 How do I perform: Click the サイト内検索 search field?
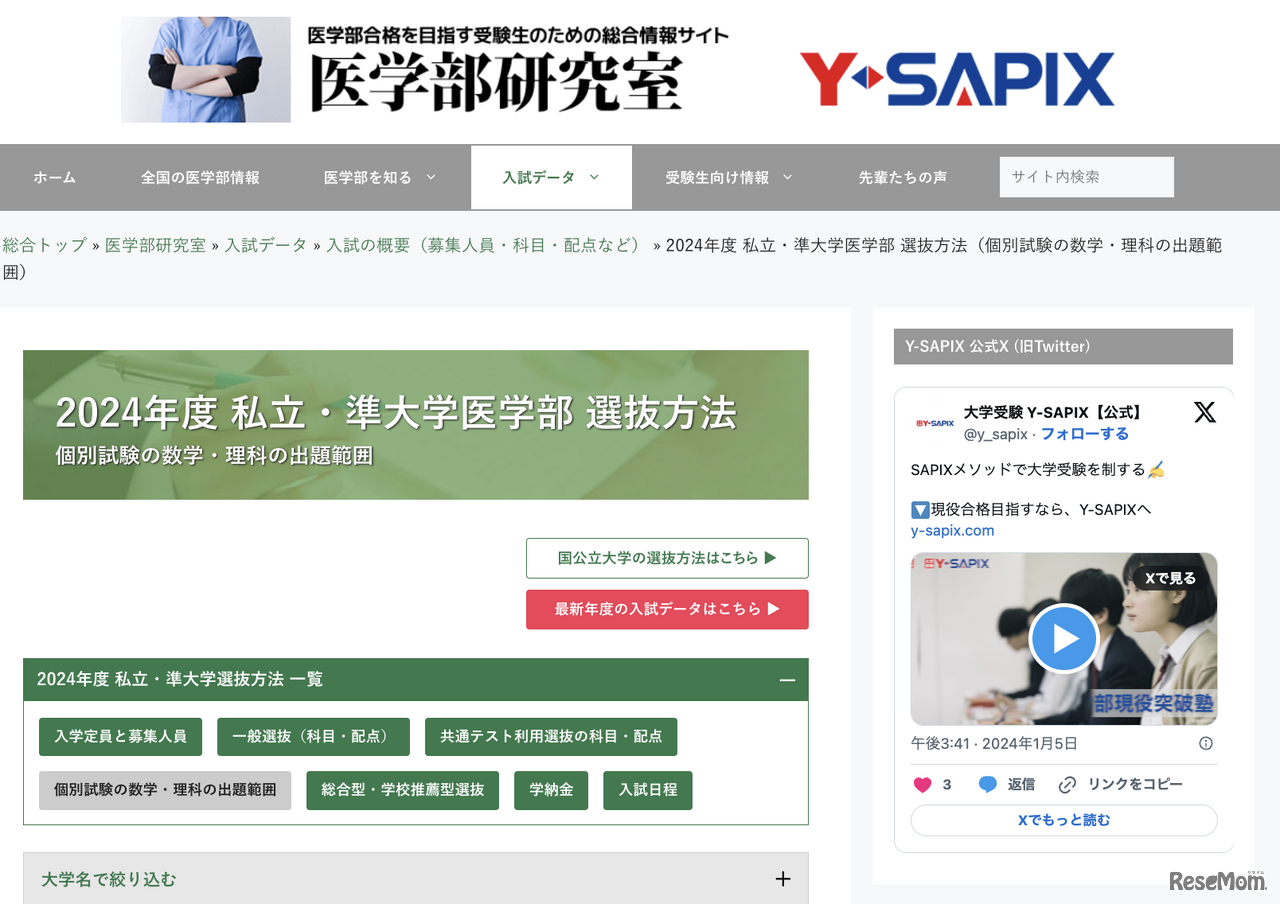click(1086, 176)
